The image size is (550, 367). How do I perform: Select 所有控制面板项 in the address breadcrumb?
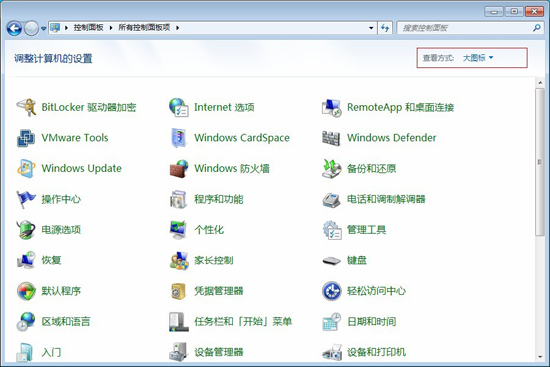point(144,28)
